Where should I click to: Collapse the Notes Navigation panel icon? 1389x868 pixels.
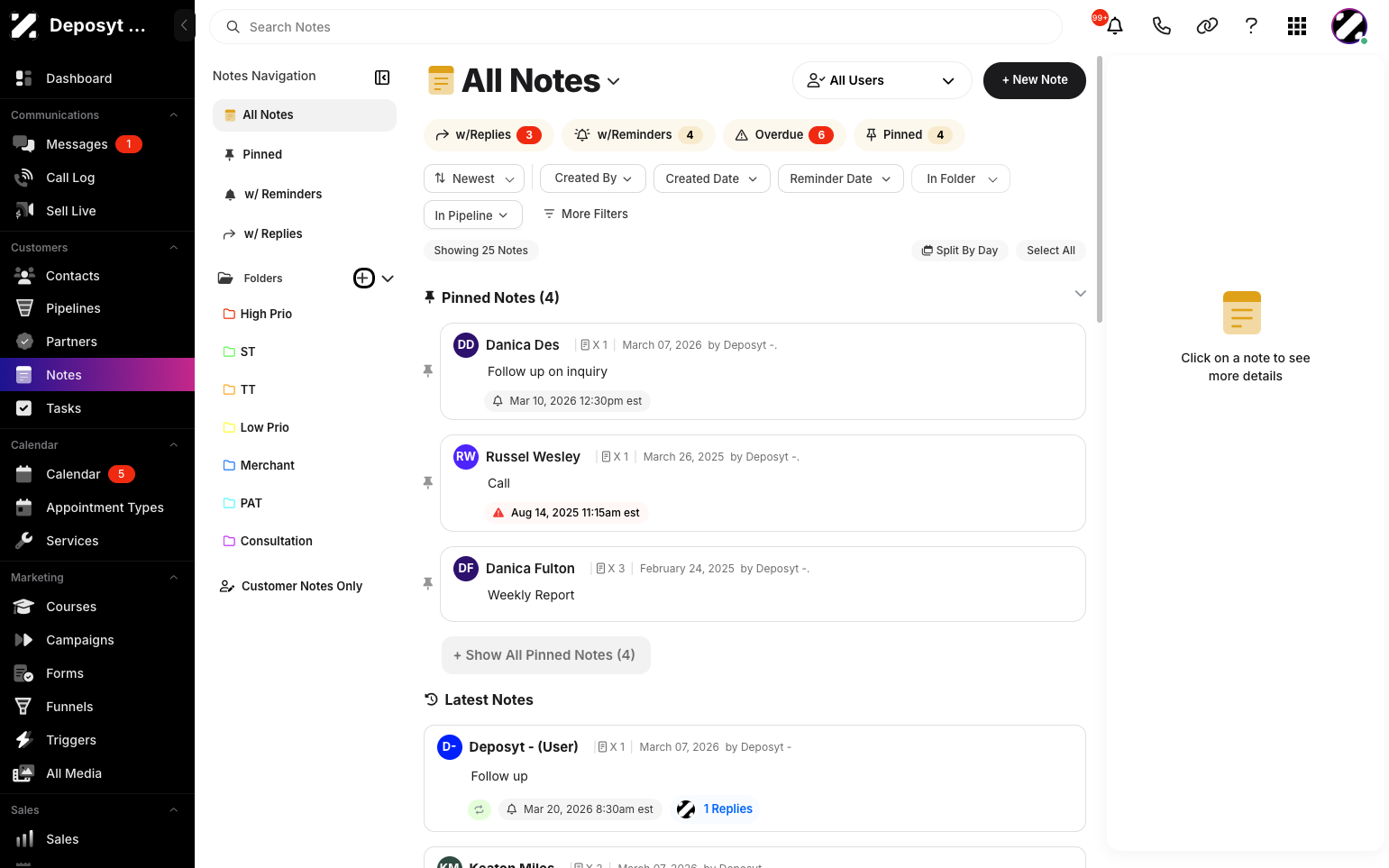coord(382,78)
